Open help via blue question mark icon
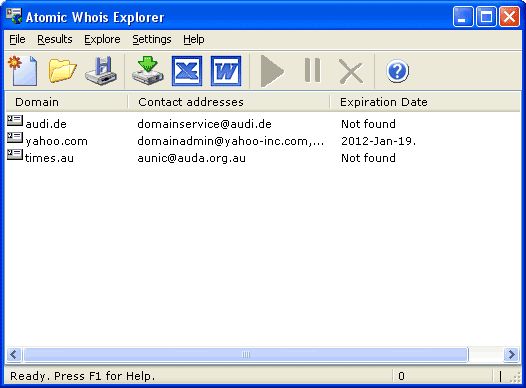526x388 pixels. point(397,71)
